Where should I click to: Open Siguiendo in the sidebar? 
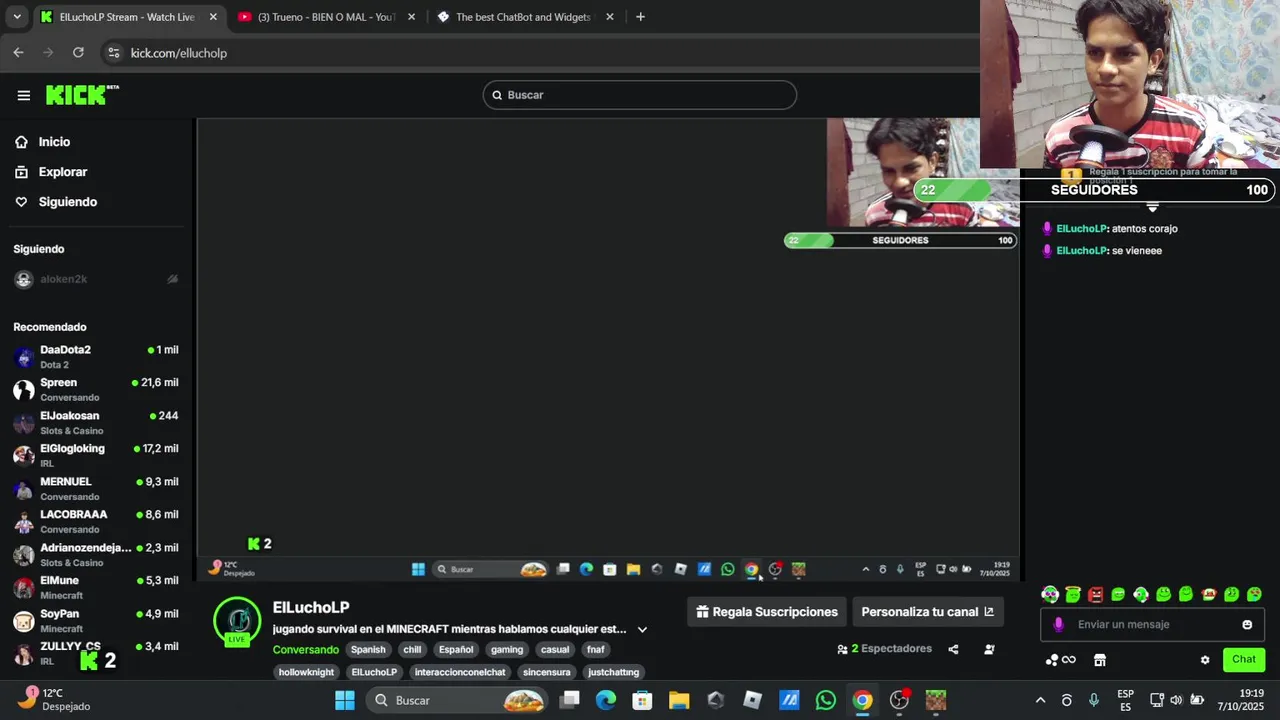68,202
